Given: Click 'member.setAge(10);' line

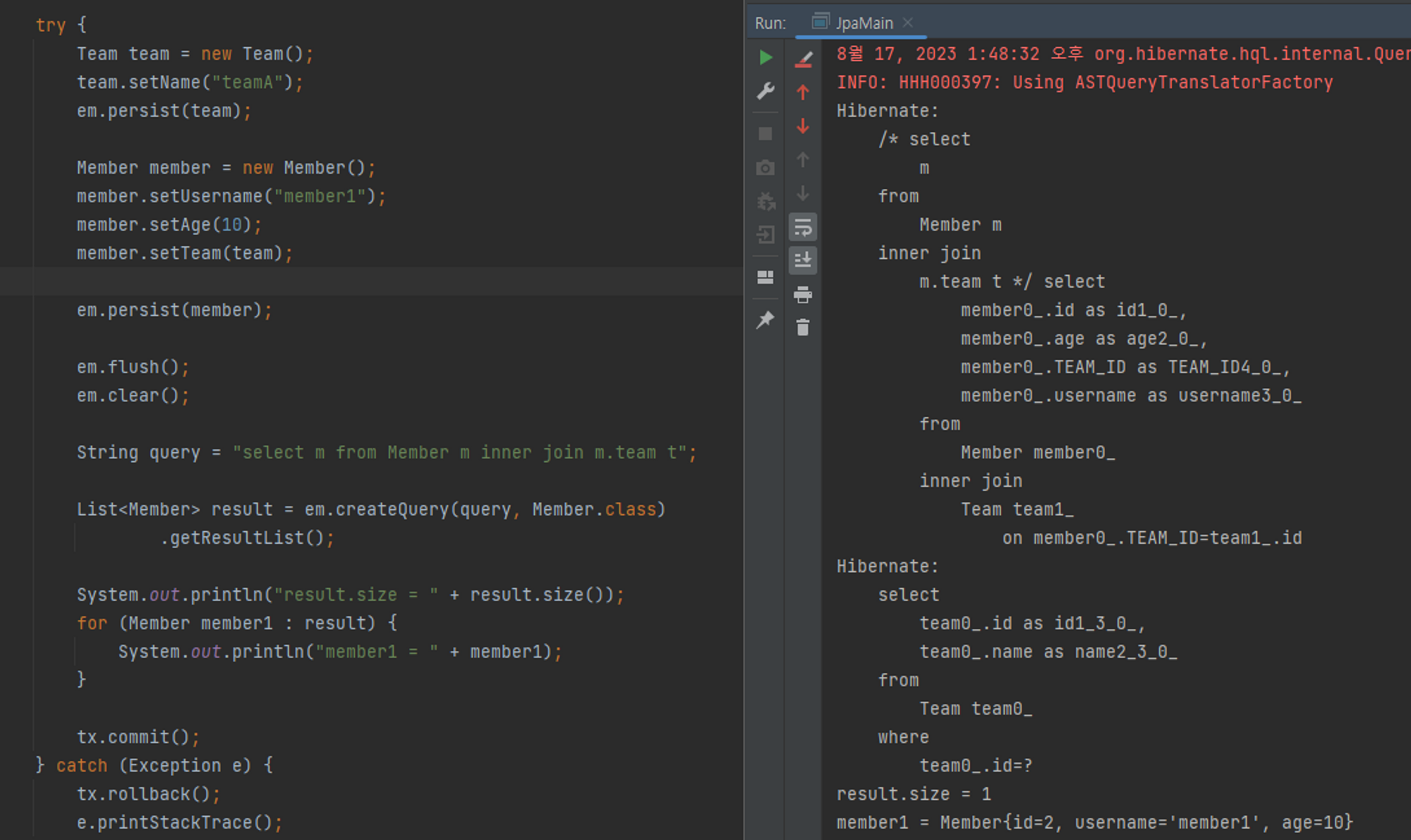Looking at the screenshot, I should pyautogui.click(x=169, y=225).
